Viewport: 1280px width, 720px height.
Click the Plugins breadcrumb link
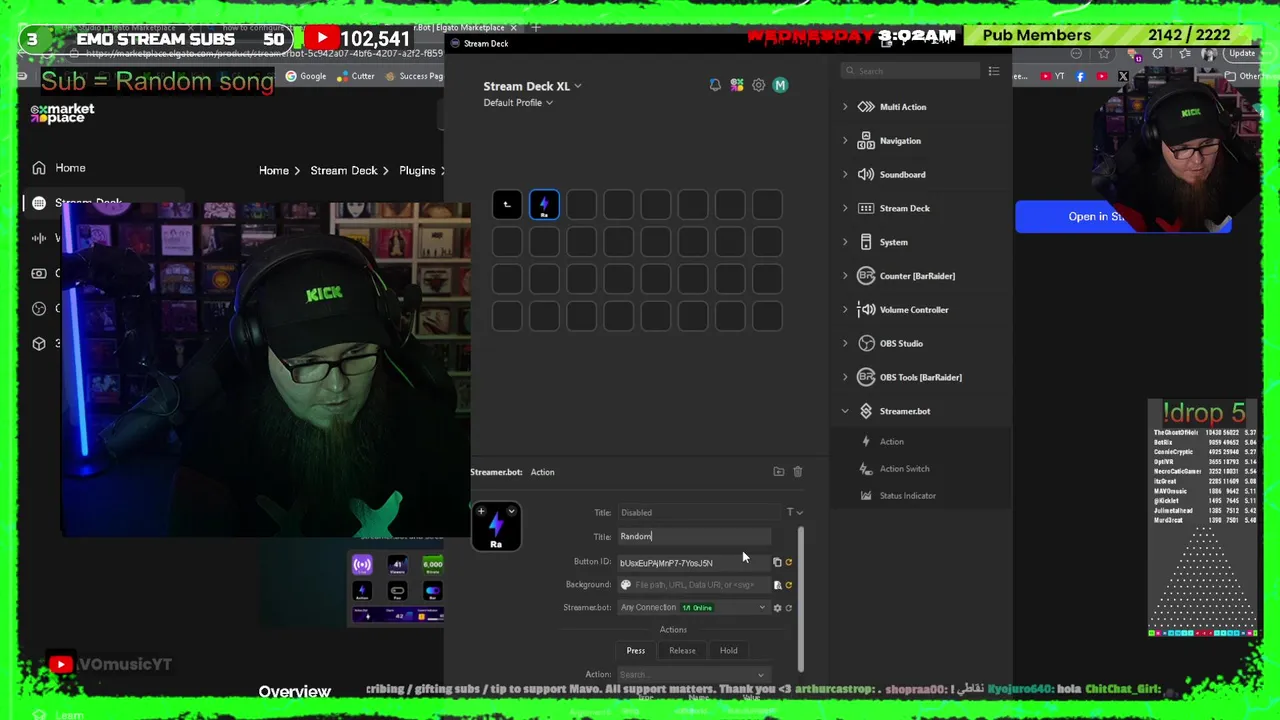click(x=417, y=171)
